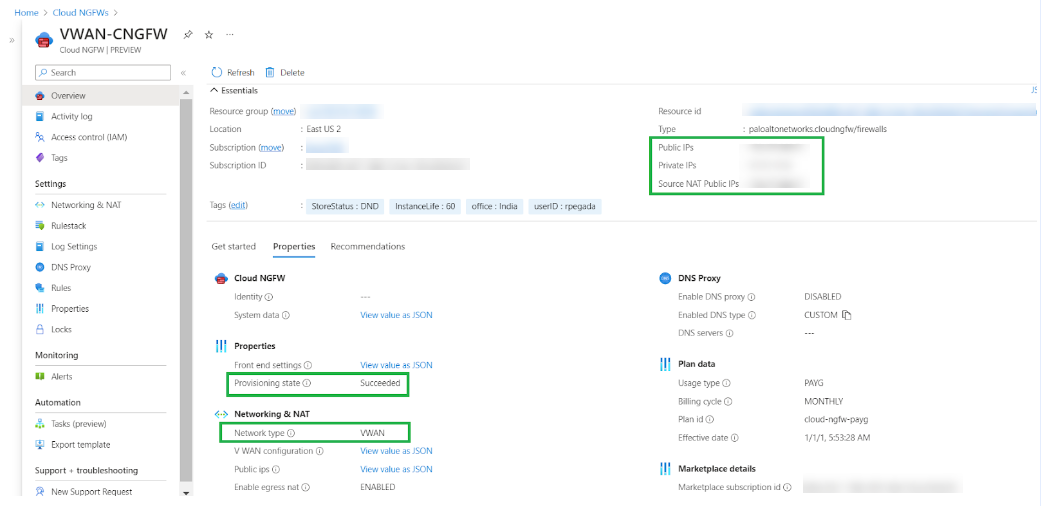1041x517 pixels.
Task: Open Overview in the resource menu
Action: [x=101, y=96]
